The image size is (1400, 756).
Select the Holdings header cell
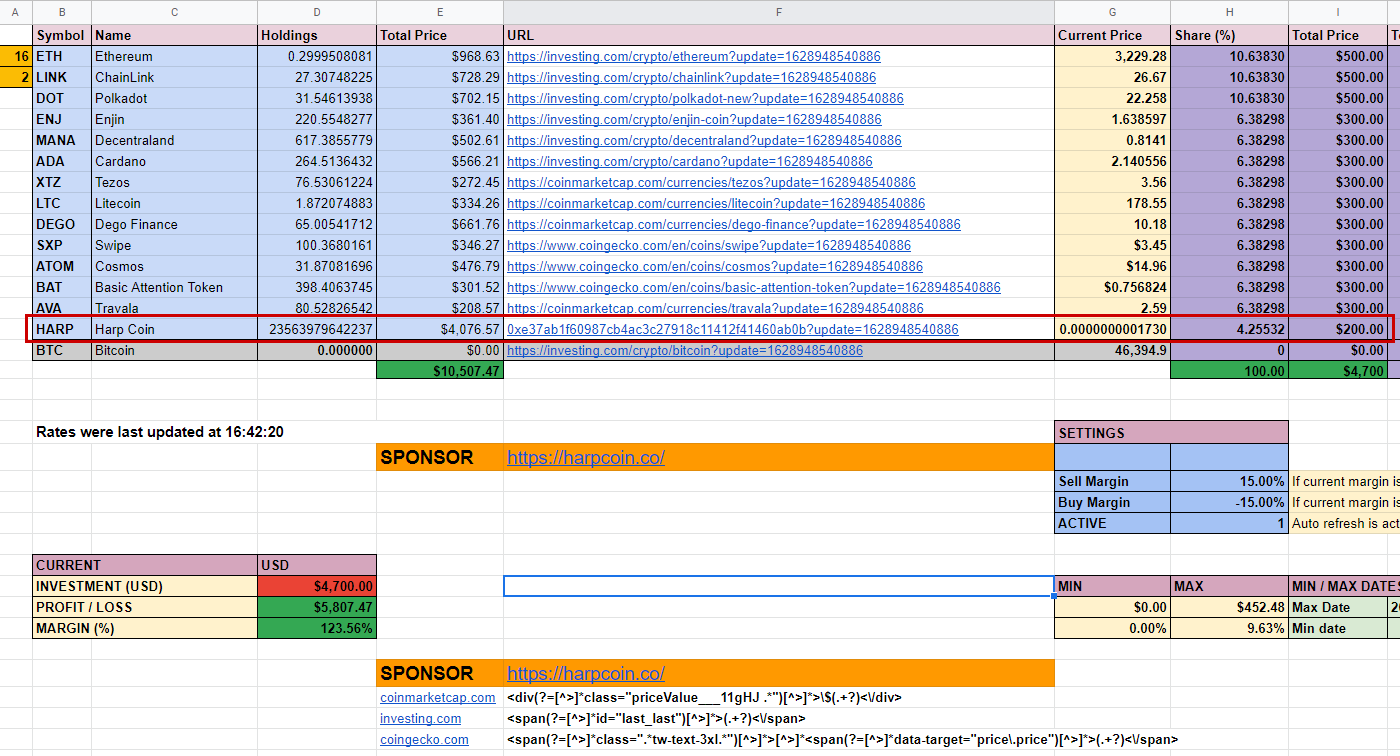pos(317,35)
